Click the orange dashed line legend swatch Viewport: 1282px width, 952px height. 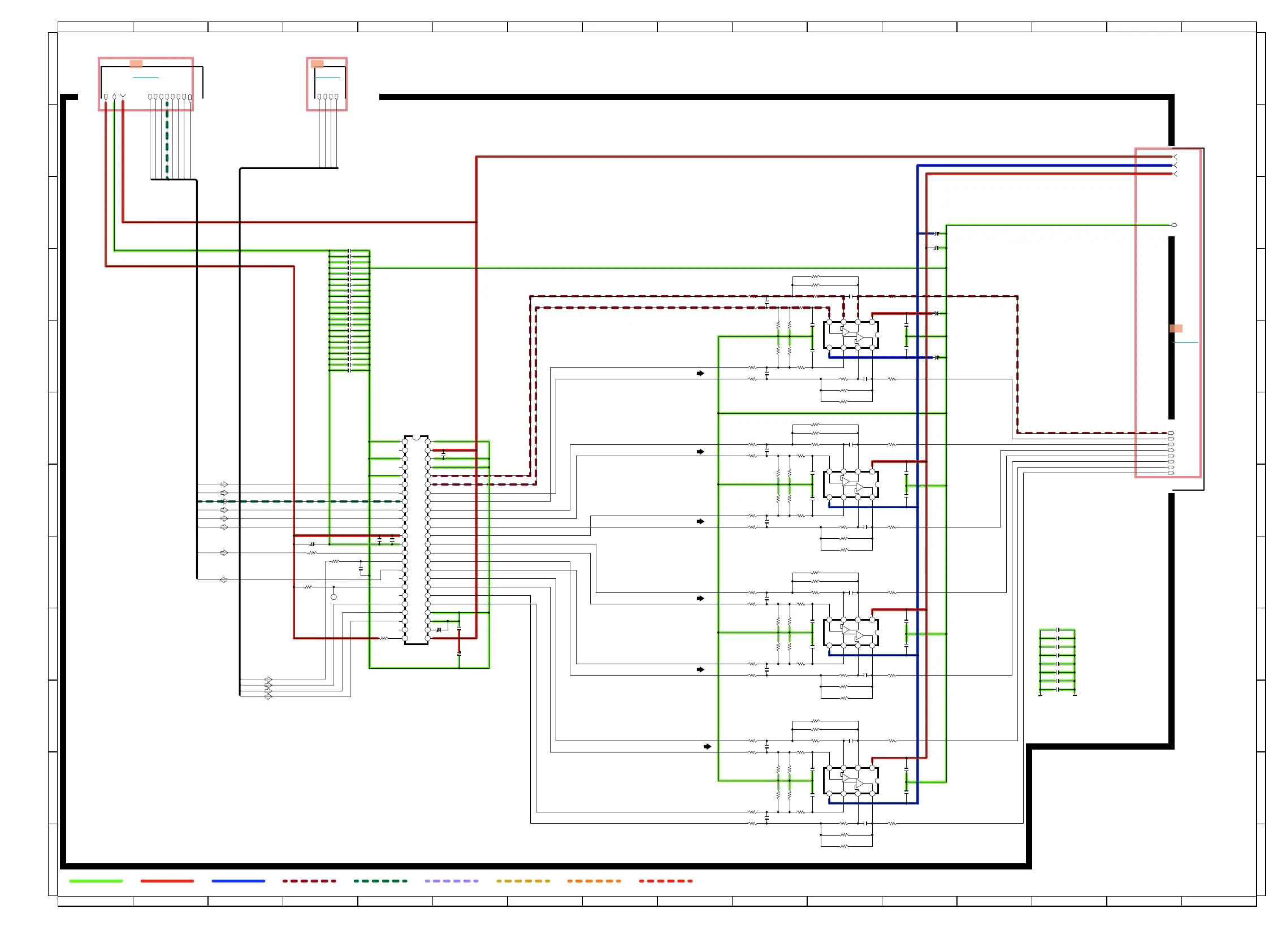point(594,881)
